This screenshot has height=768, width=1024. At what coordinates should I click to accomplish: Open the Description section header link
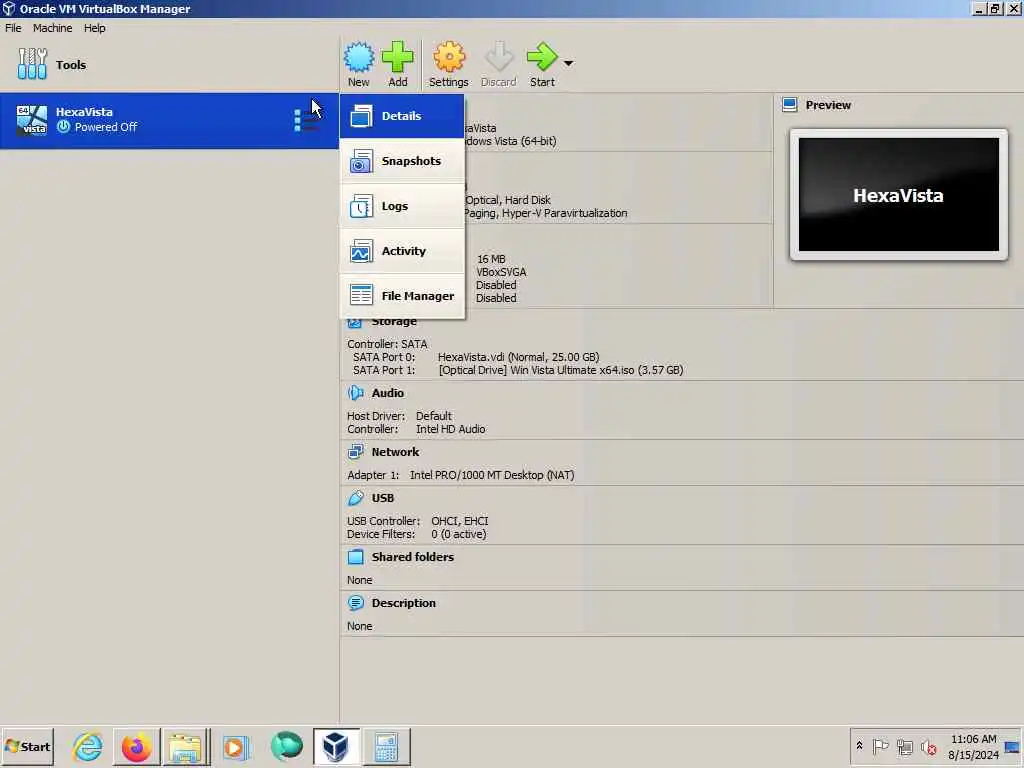pos(404,603)
